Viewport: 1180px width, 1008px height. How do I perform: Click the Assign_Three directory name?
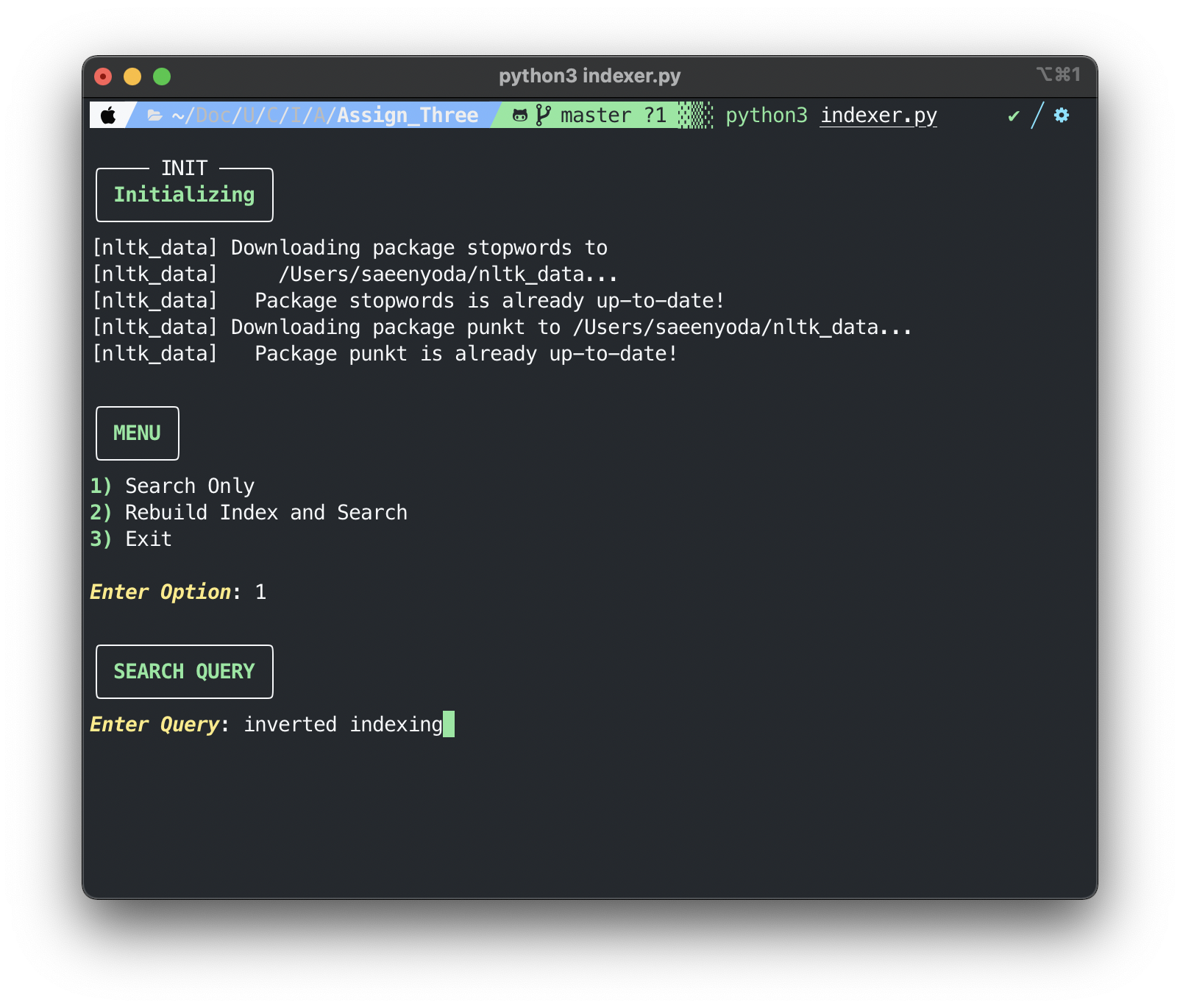(x=408, y=116)
